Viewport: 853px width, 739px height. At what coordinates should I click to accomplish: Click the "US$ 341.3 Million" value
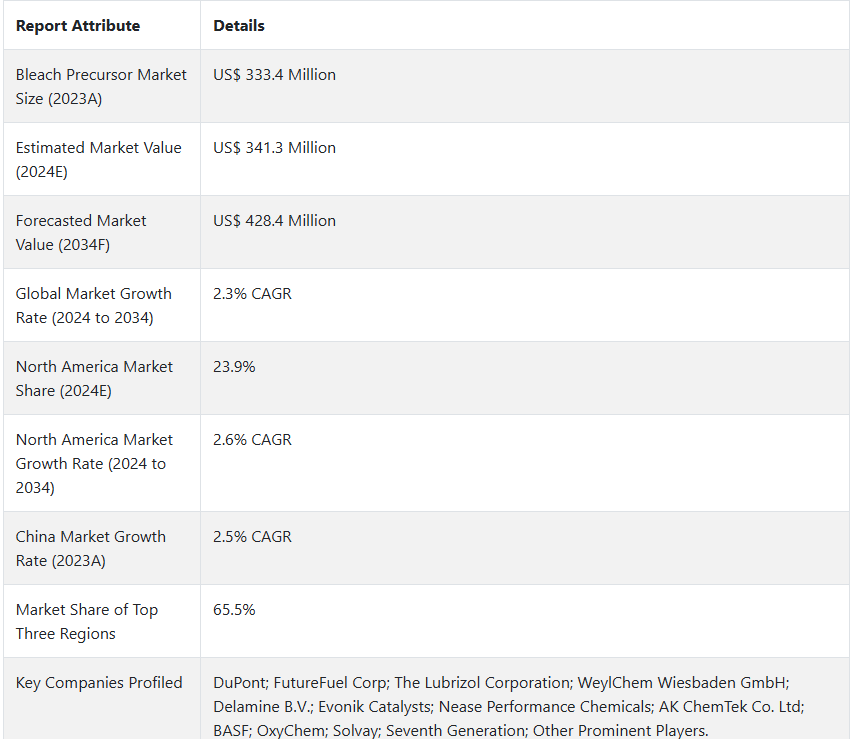[274, 148]
